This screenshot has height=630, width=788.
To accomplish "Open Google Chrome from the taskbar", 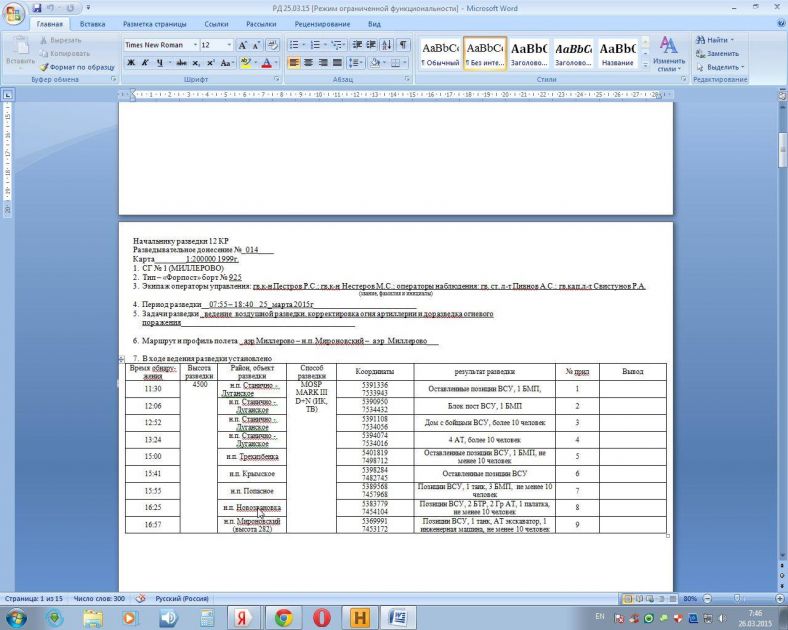I will coord(283,616).
